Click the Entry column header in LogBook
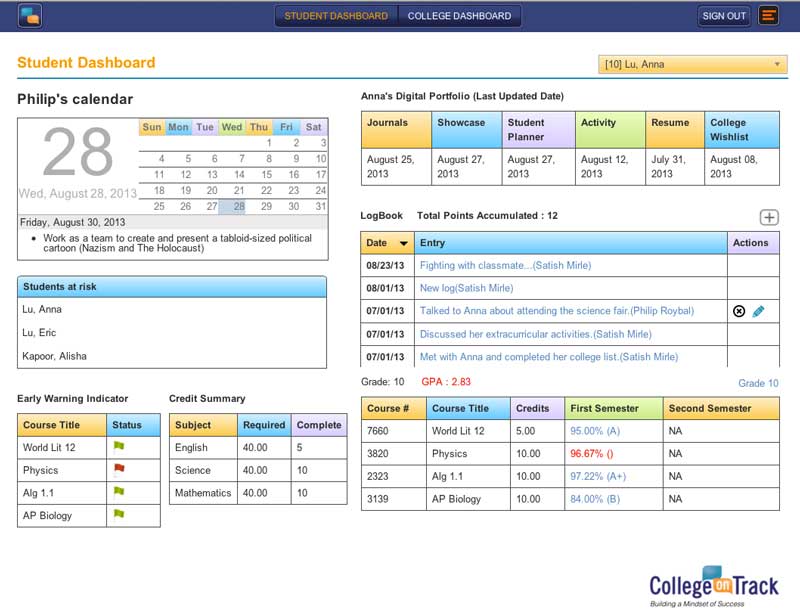The image size is (800, 614). [x=571, y=243]
